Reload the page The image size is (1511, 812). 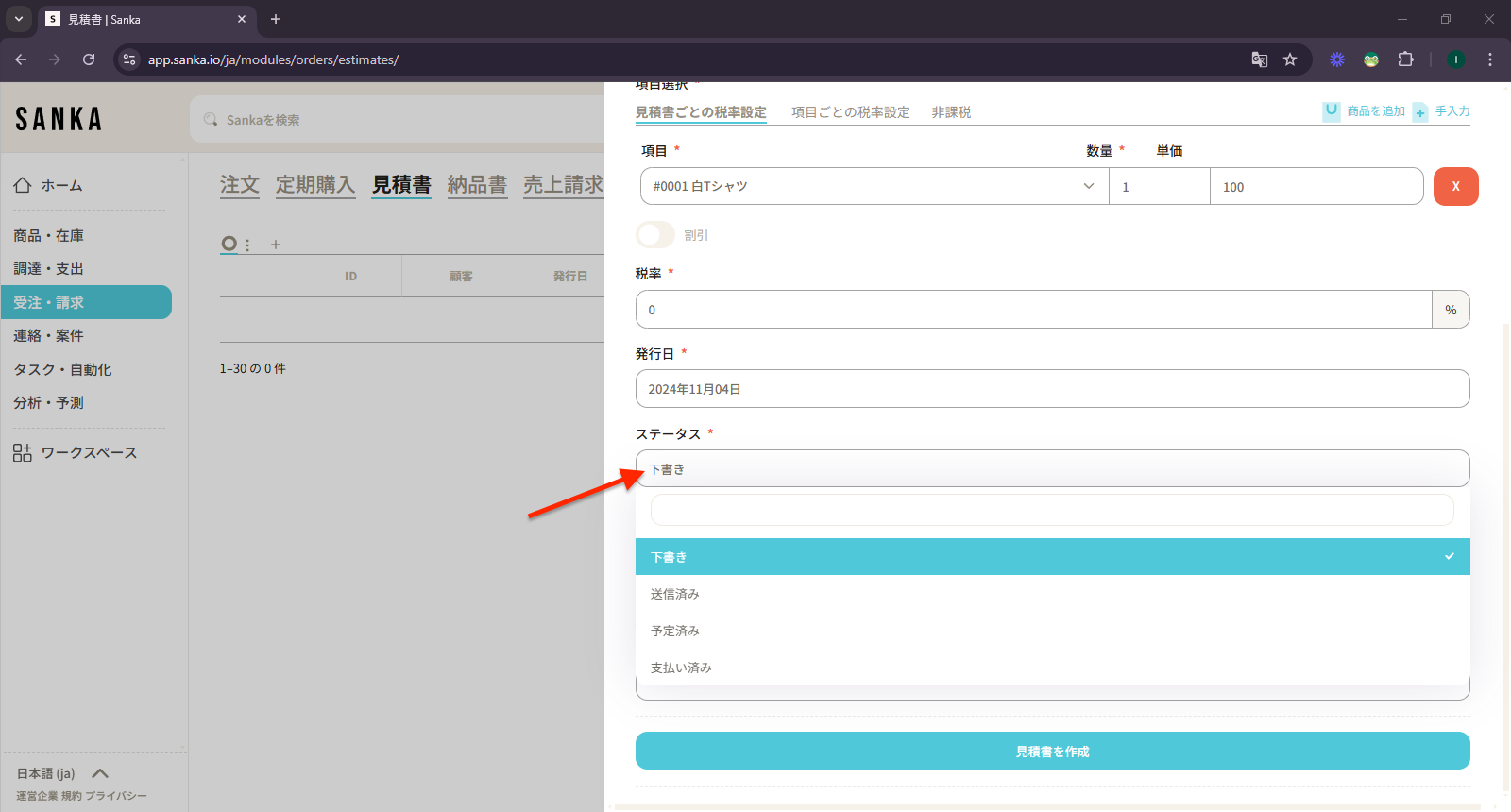coord(89,59)
